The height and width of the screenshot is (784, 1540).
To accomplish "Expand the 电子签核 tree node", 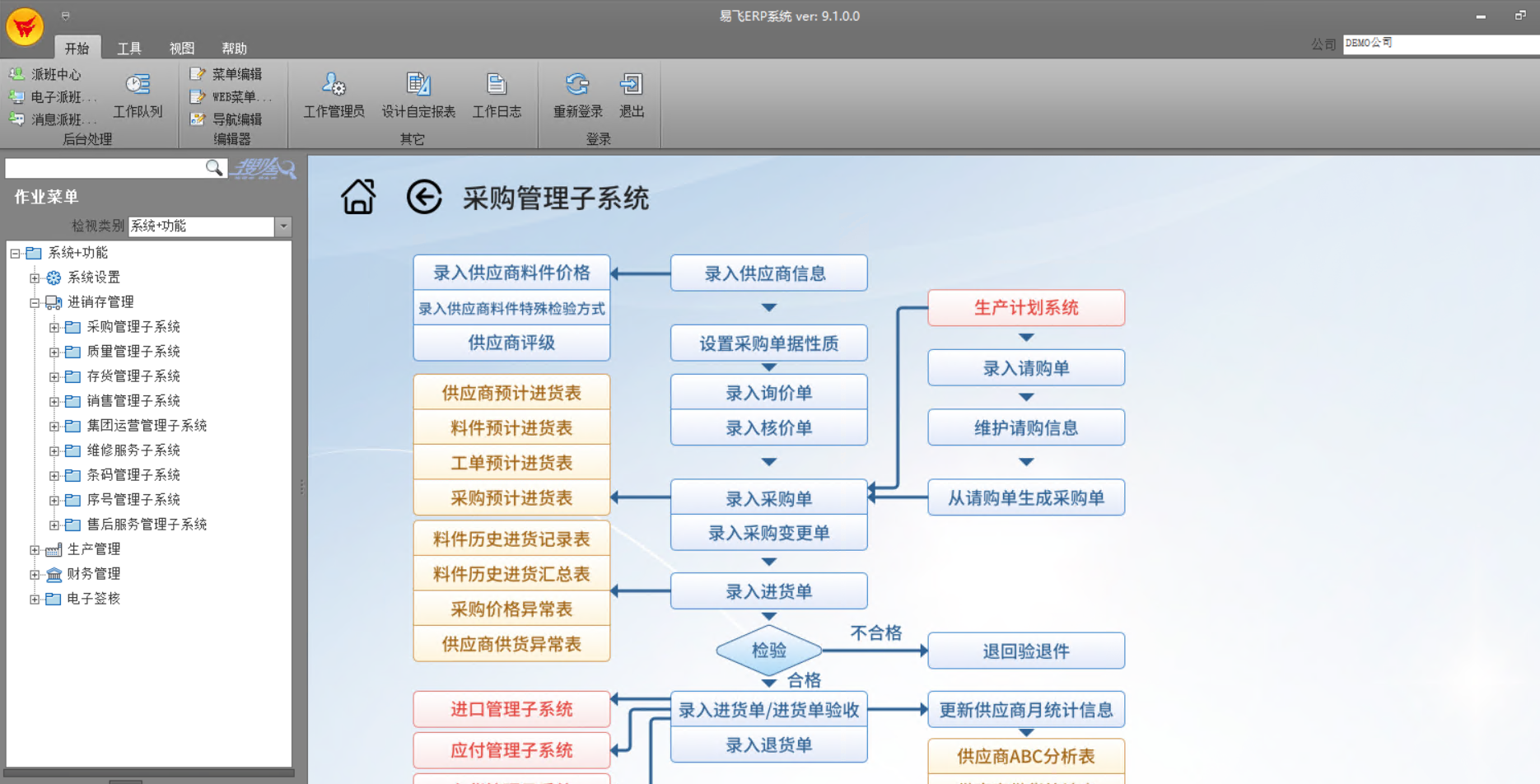I will 35,600.
